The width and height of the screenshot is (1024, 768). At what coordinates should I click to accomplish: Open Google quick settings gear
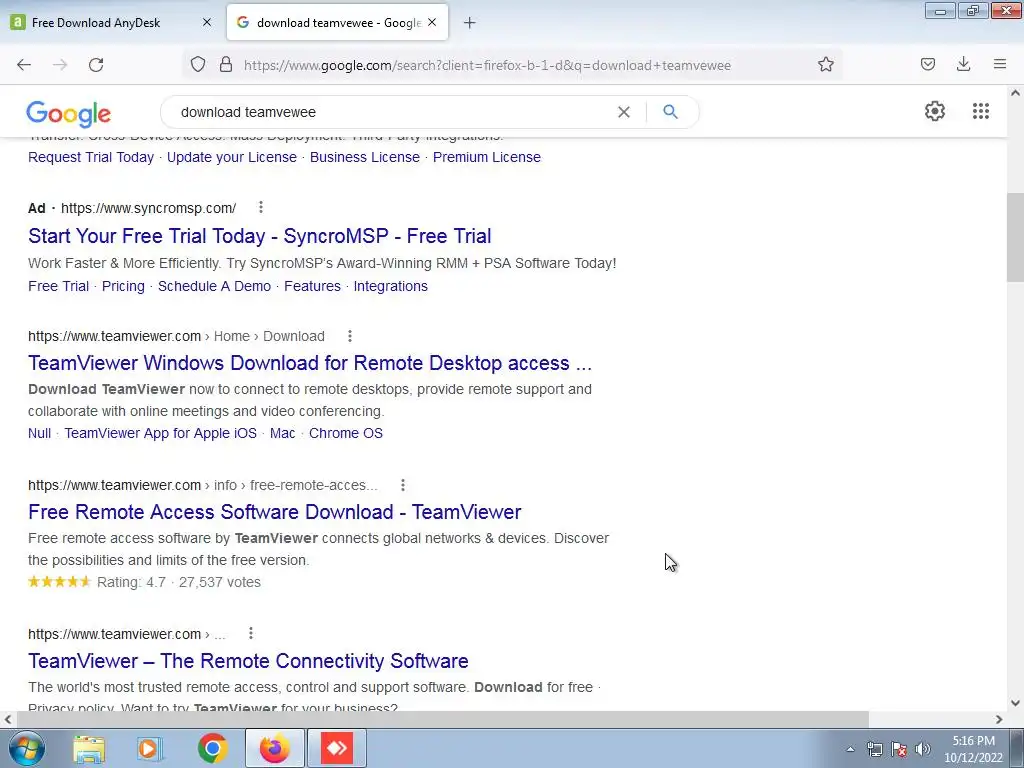coord(935,111)
